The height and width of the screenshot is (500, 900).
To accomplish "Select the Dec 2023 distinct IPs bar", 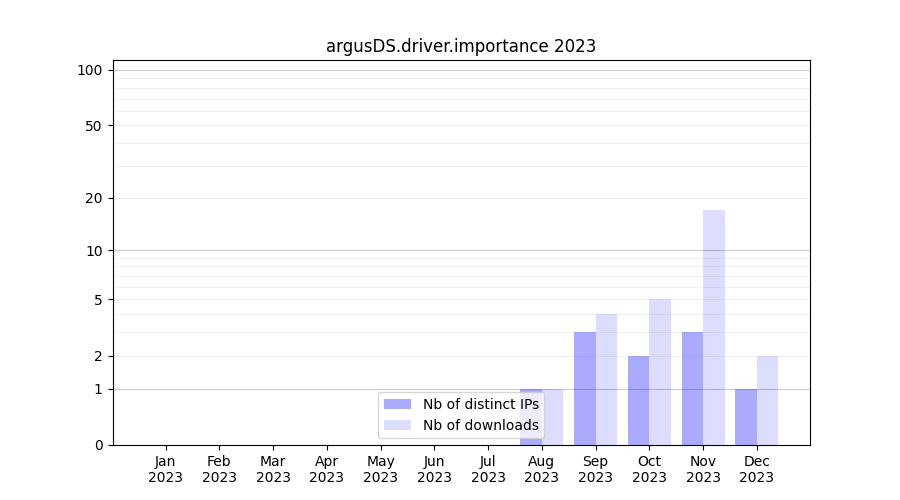I will [x=746, y=417].
